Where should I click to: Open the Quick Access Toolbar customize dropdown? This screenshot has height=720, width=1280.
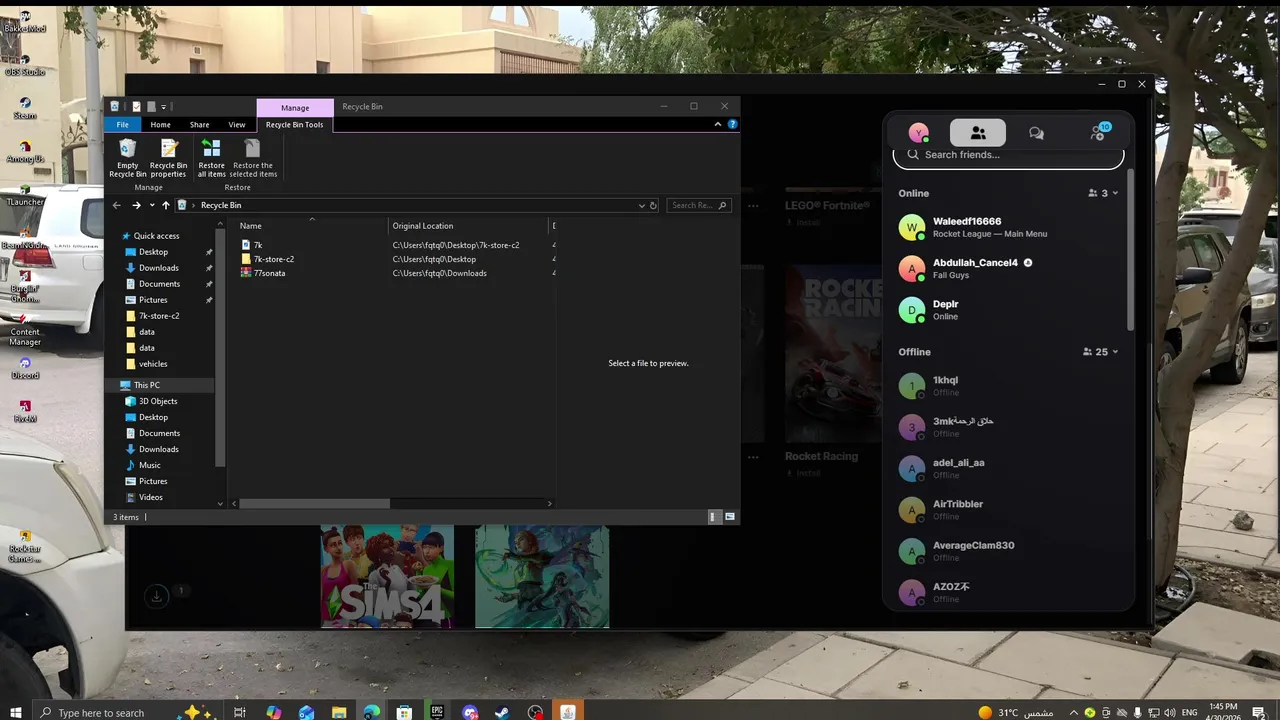(164, 107)
